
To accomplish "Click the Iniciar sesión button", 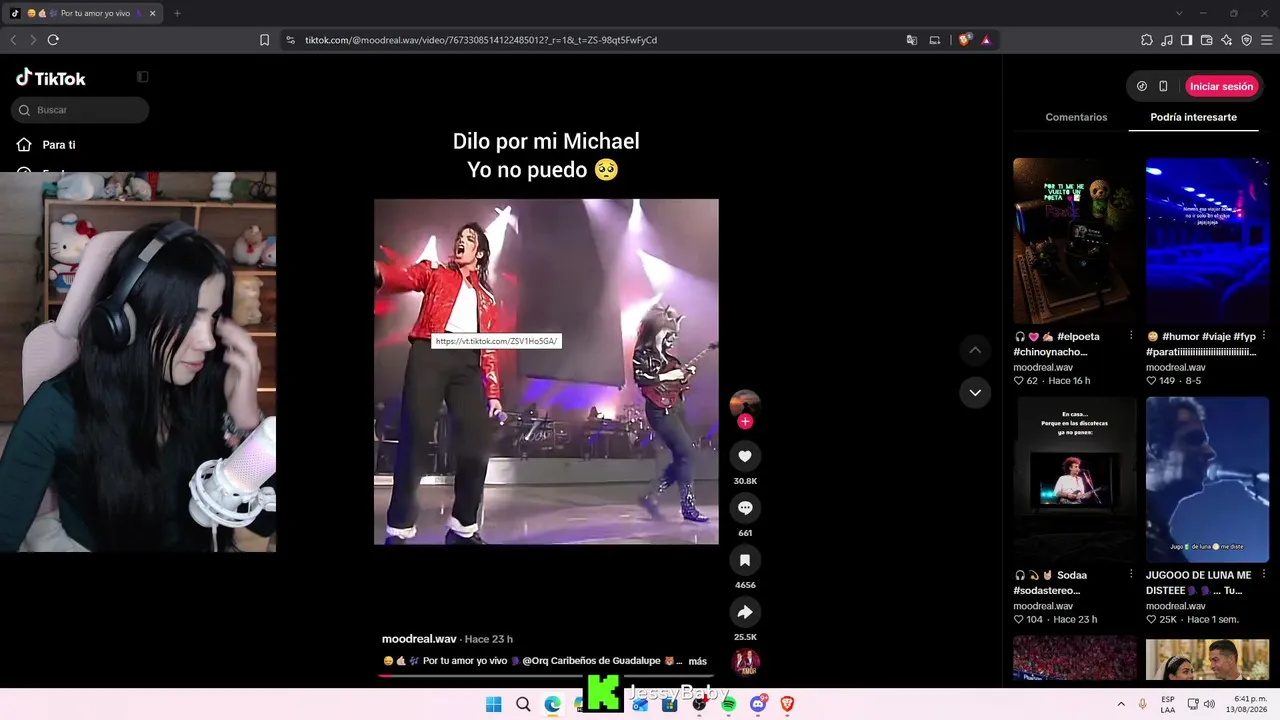I will click(1221, 86).
